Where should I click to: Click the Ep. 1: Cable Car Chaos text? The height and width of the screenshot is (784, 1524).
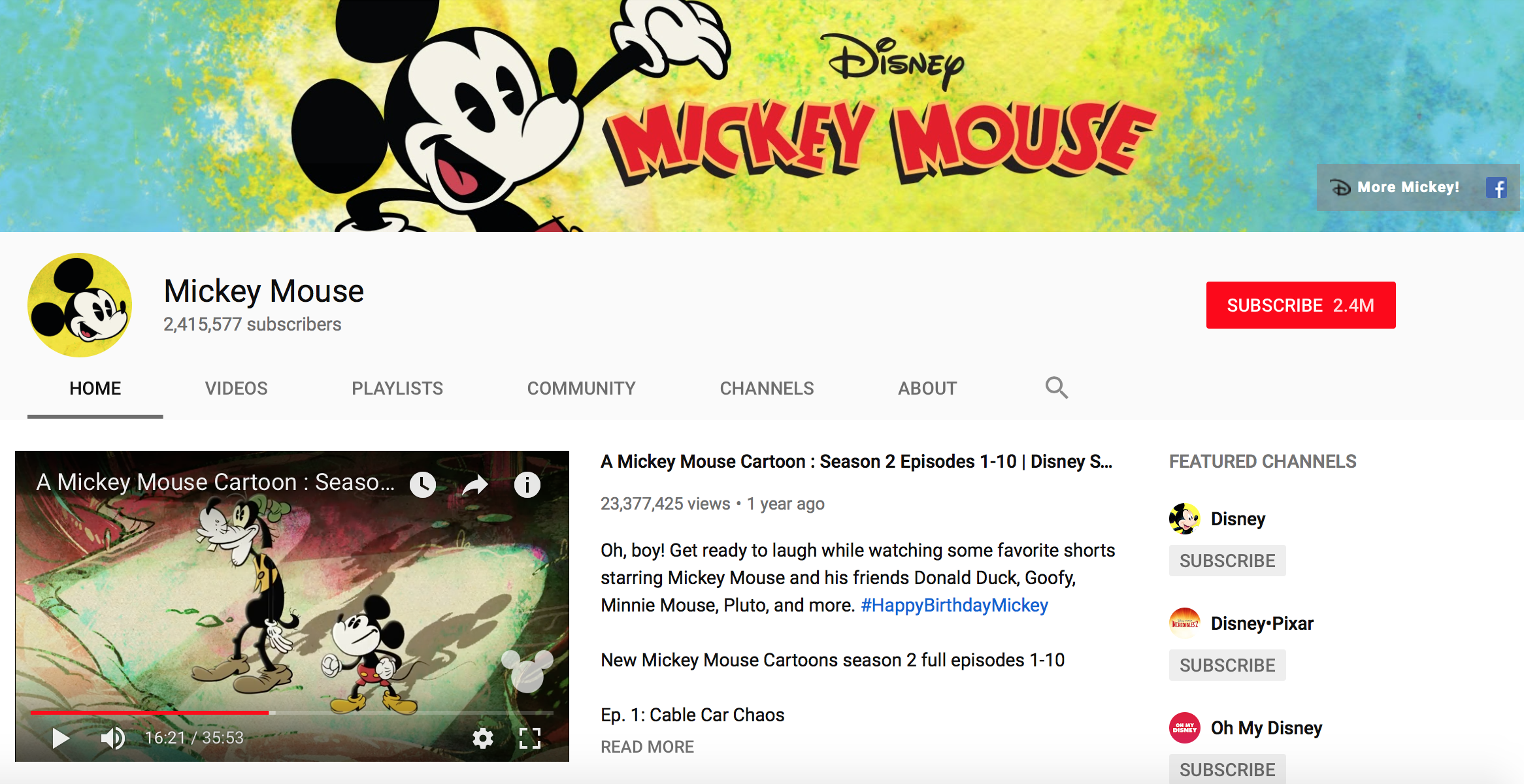pos(692,715)
